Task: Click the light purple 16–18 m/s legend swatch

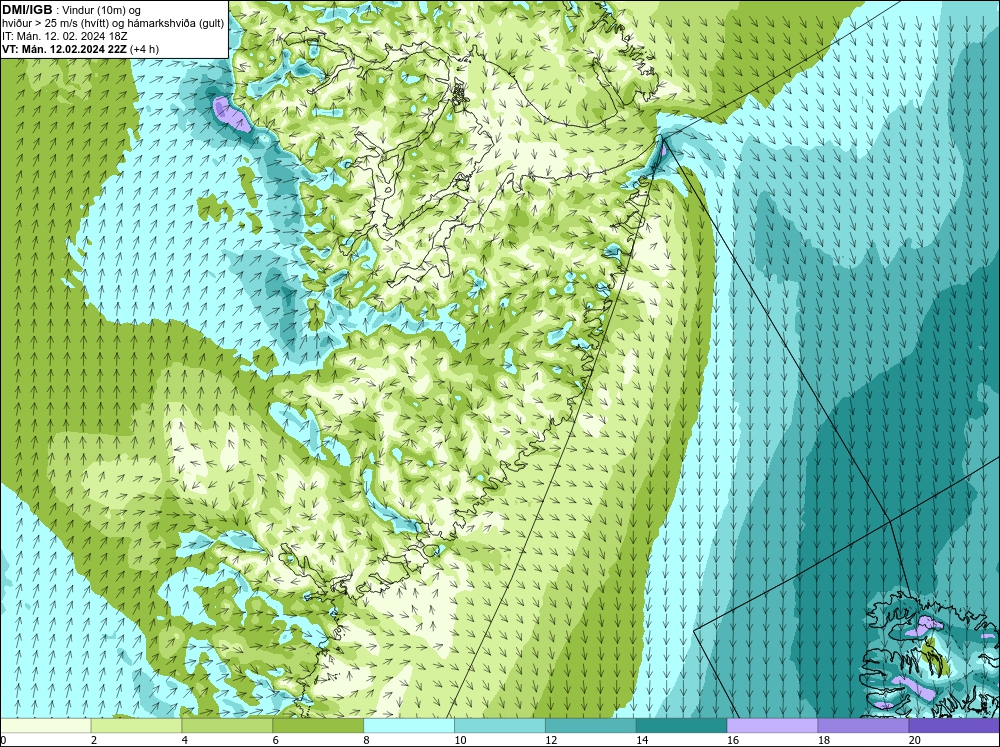Action: 772,725
